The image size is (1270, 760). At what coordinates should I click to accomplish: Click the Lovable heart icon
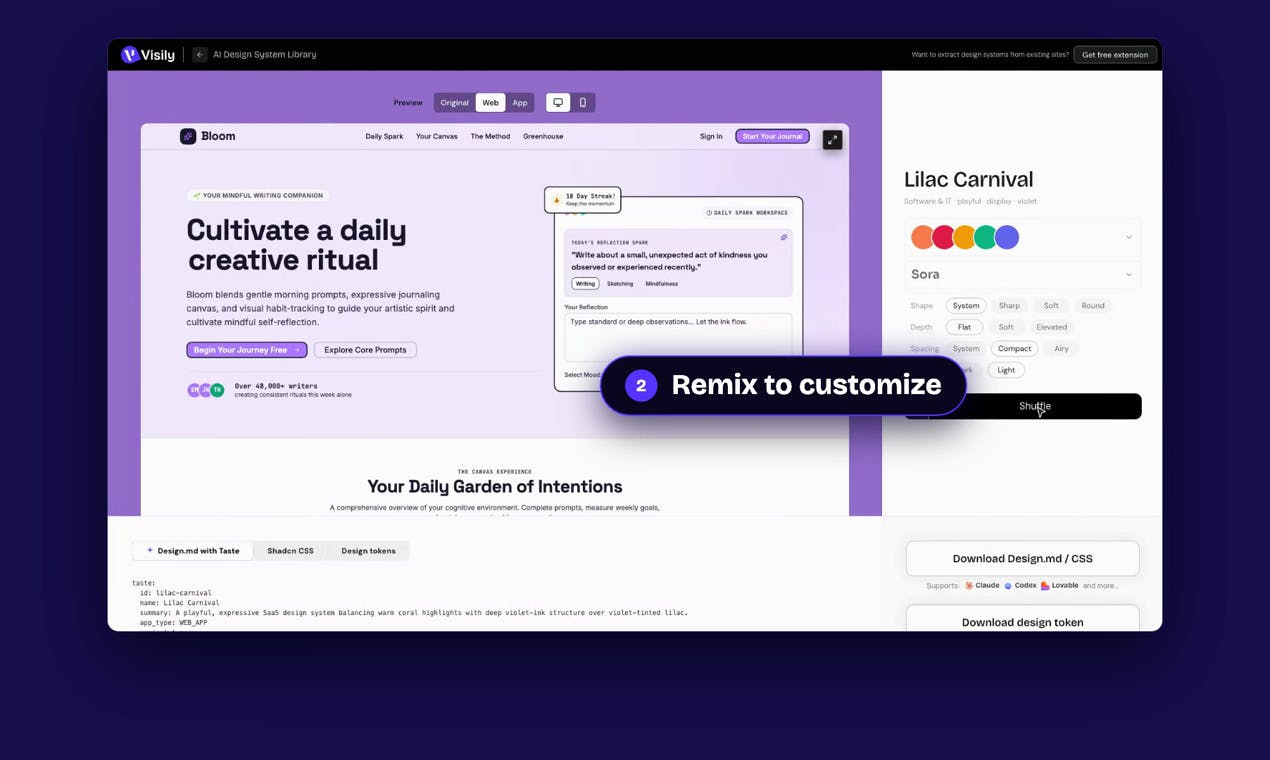pos(1045,586)
